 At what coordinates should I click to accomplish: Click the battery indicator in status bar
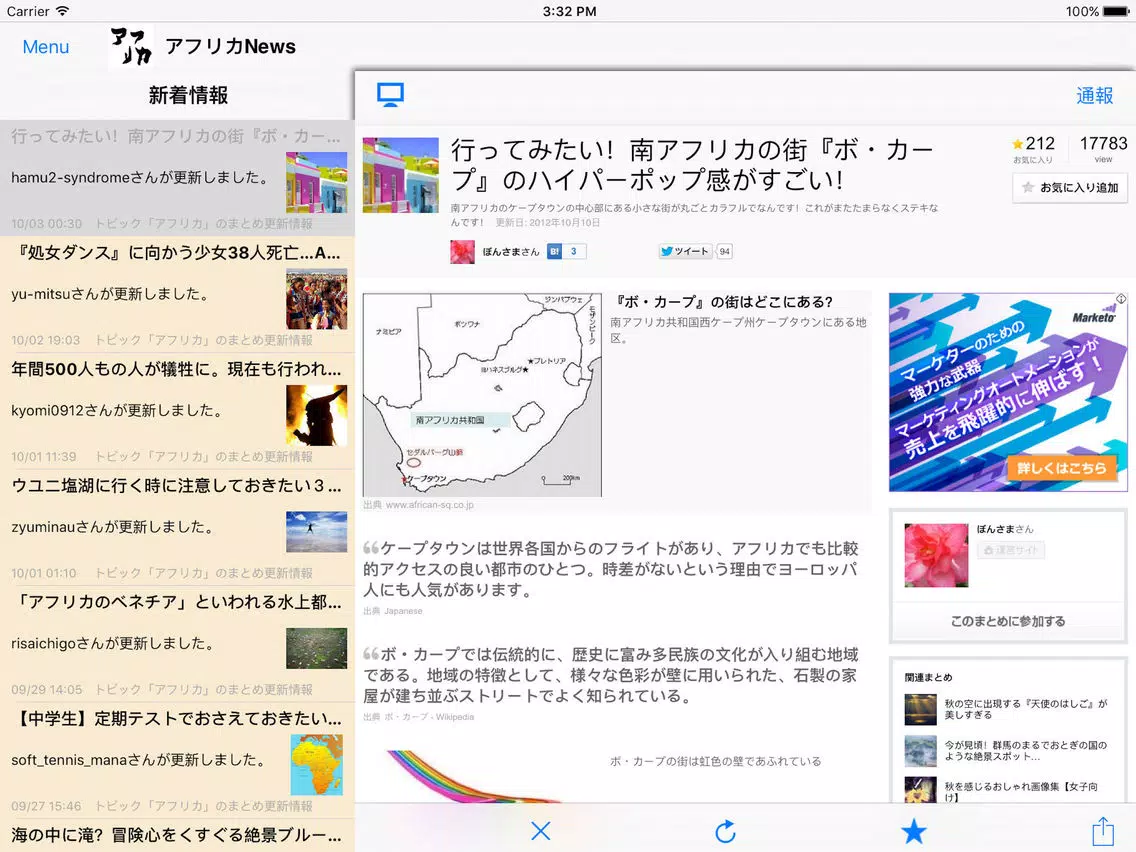point(1116,12)
